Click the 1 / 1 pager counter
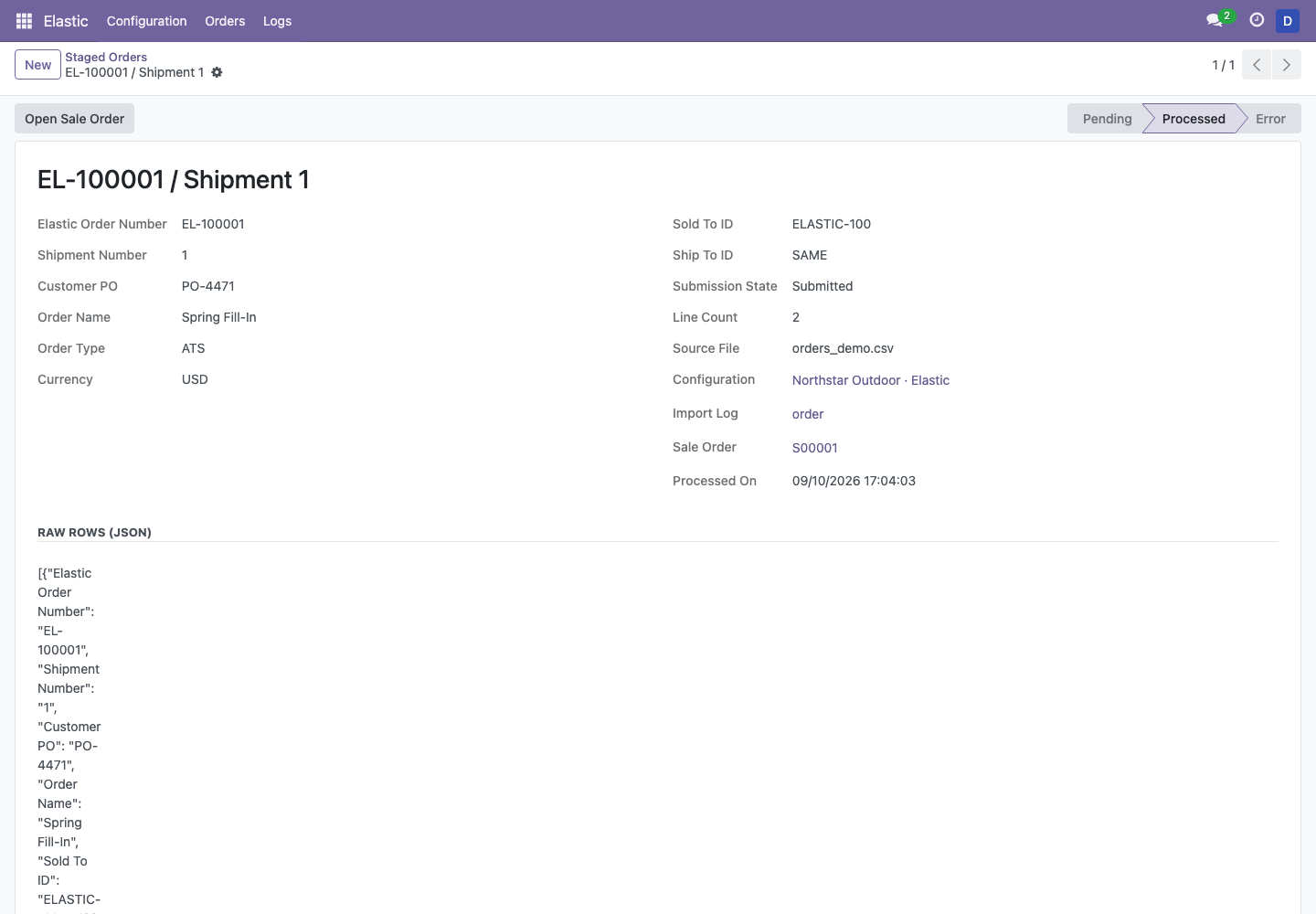The image size is (1316, 914). click(1223, 65)
